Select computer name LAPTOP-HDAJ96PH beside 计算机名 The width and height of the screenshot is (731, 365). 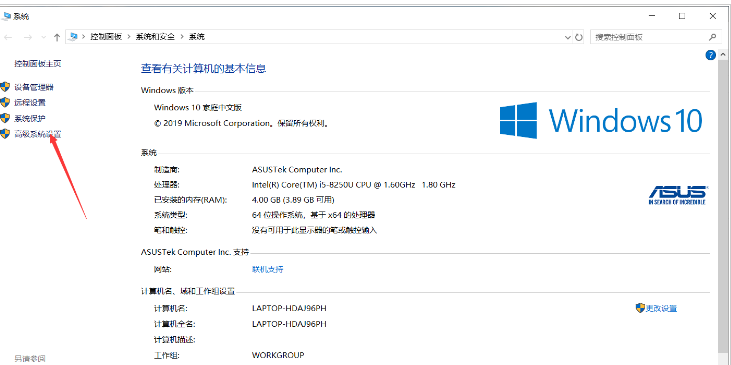289,308
